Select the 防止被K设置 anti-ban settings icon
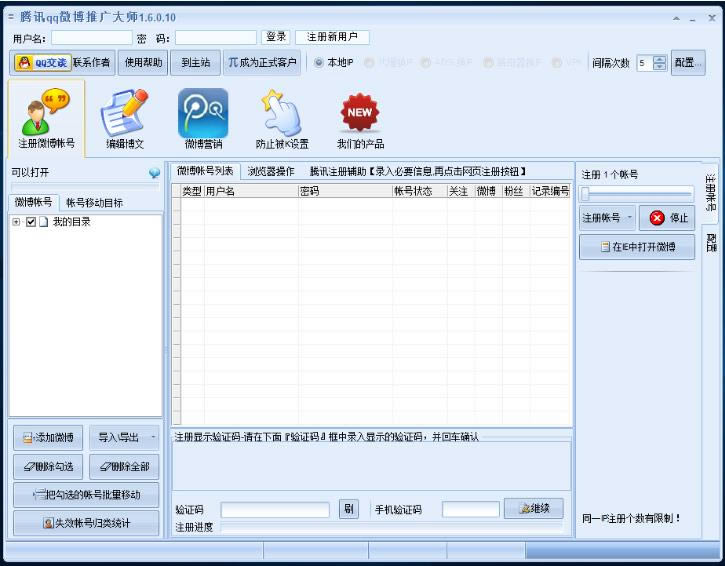The image size is (725, 566). (x=281, y=115)
